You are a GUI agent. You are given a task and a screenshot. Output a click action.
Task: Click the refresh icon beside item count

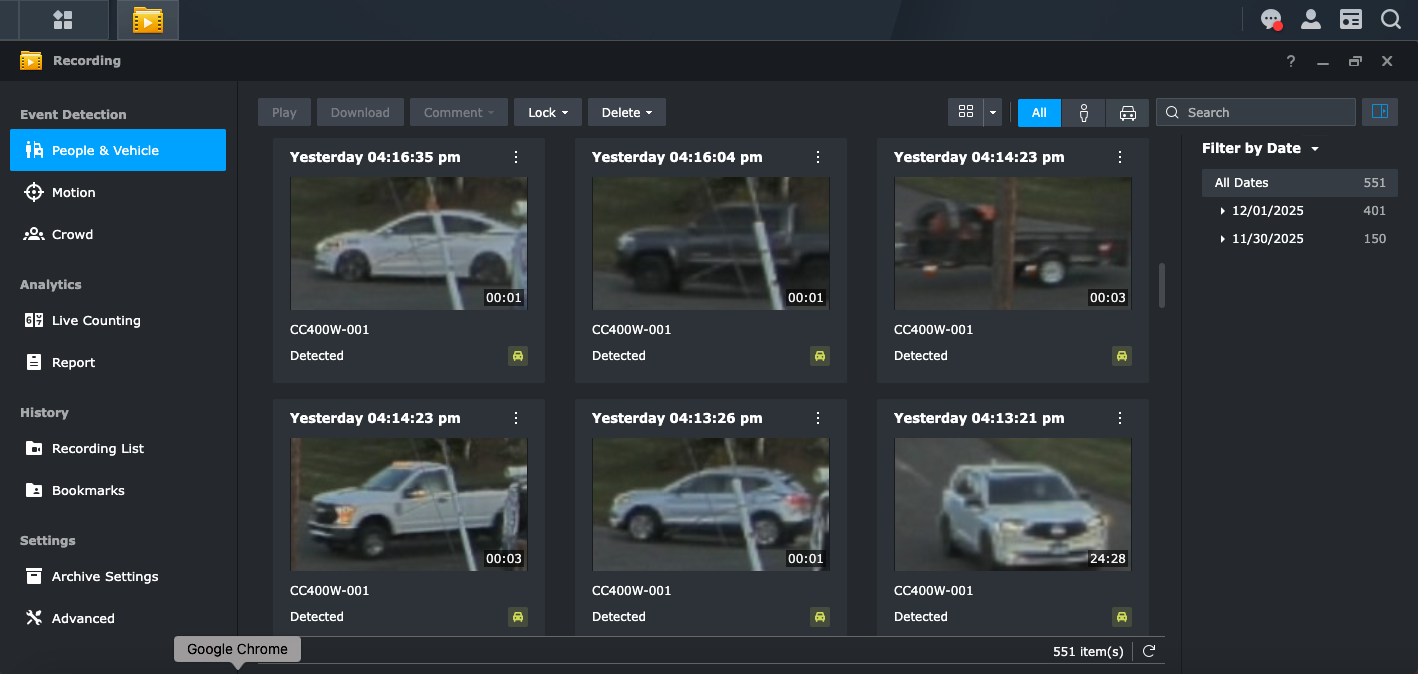(x=1149, y=651)
